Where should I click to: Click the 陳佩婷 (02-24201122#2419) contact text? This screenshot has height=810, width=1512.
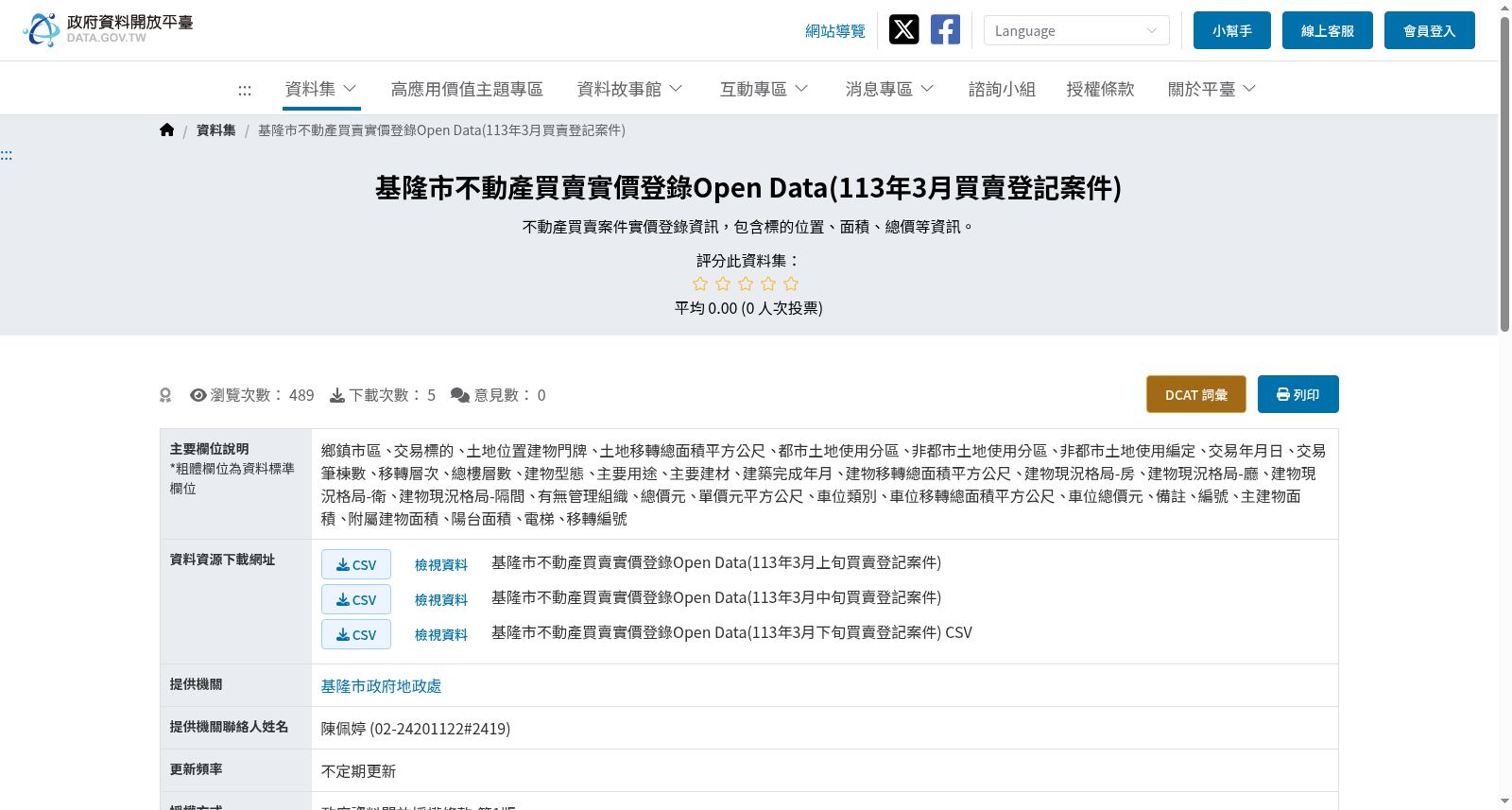tap(416, 729)
